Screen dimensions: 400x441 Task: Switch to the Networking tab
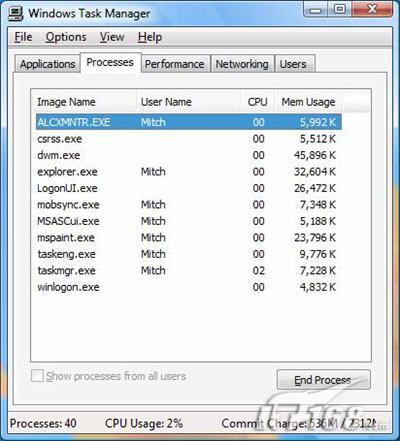coord(242,64)
